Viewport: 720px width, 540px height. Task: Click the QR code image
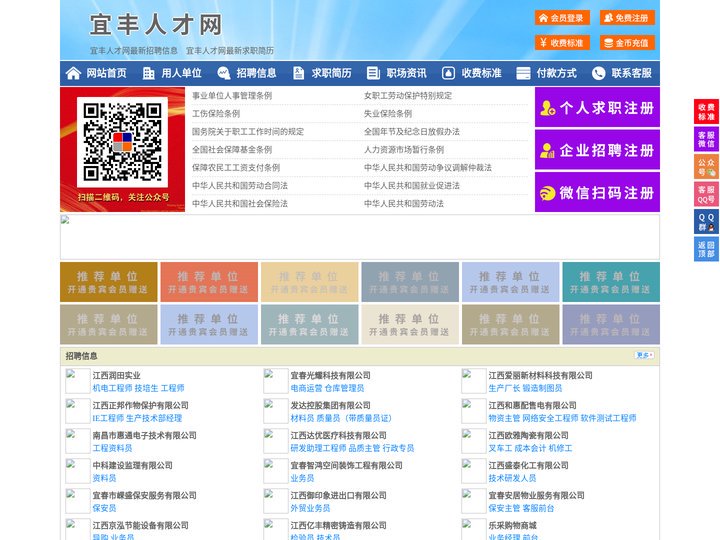[122, 142]
